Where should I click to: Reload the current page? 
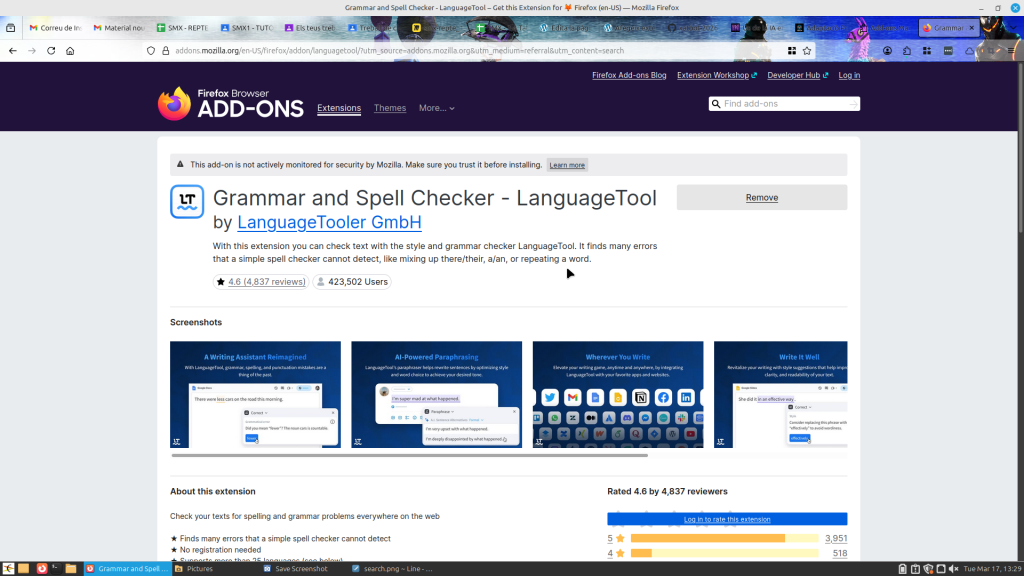[51, 50]
